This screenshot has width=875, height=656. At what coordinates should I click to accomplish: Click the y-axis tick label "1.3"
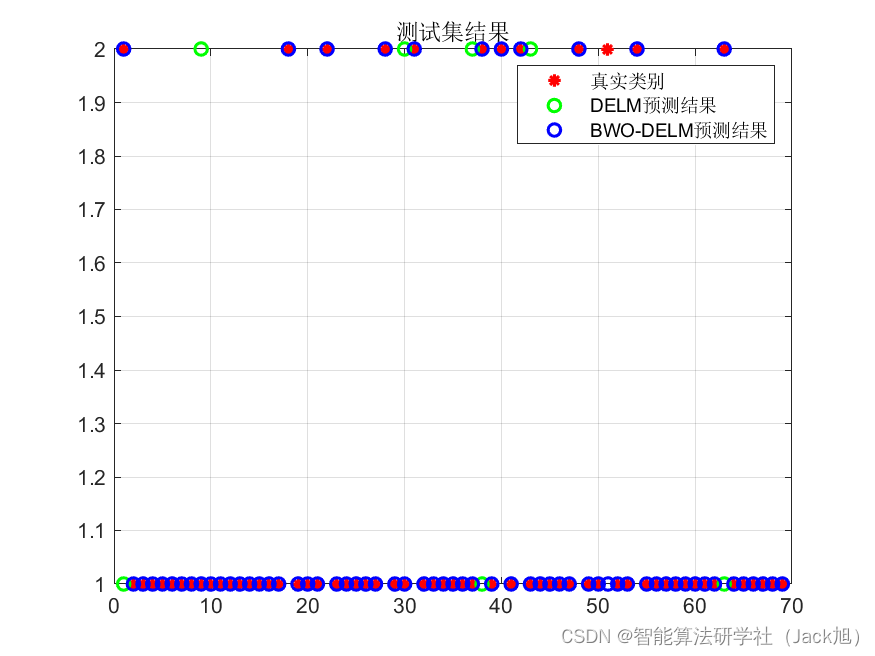[92, 425]
